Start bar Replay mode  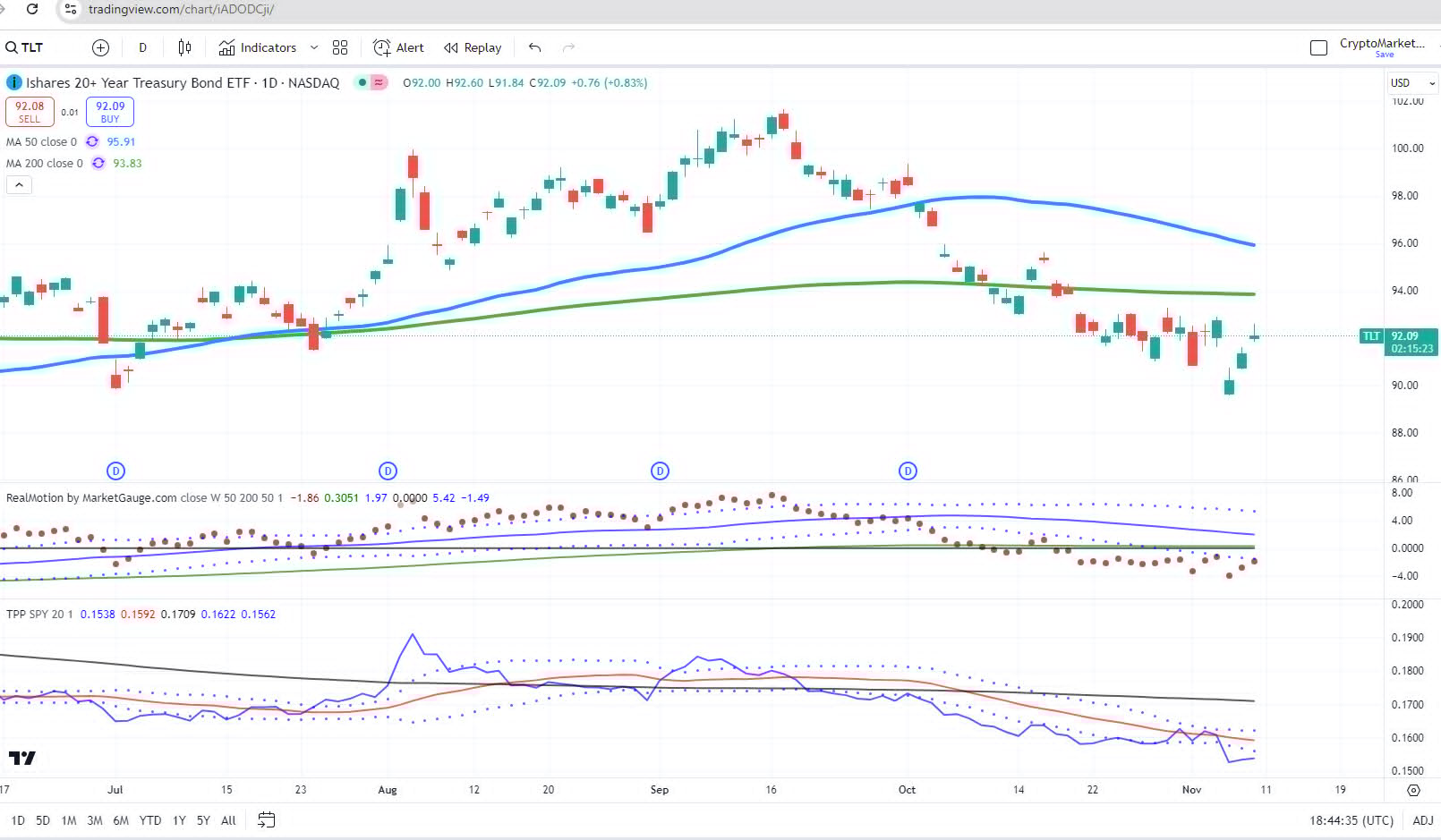pos(473,47)
